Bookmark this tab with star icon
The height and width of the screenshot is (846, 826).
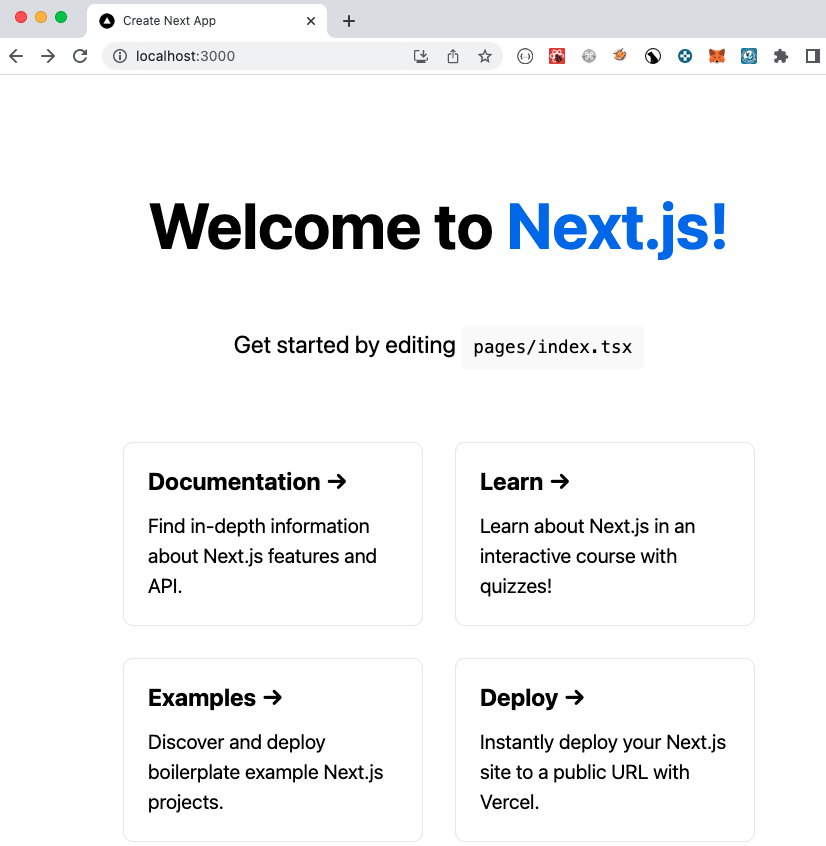[484, 56]
